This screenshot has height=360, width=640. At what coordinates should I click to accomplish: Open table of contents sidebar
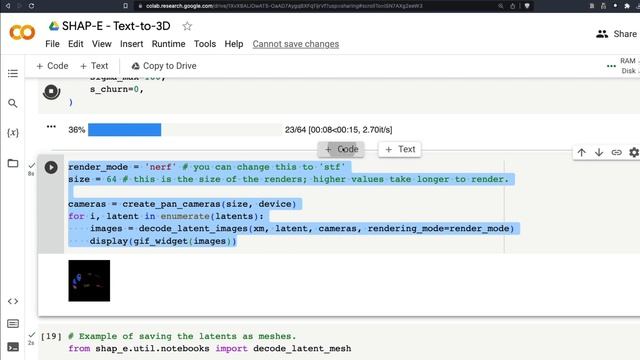[13, 73]
